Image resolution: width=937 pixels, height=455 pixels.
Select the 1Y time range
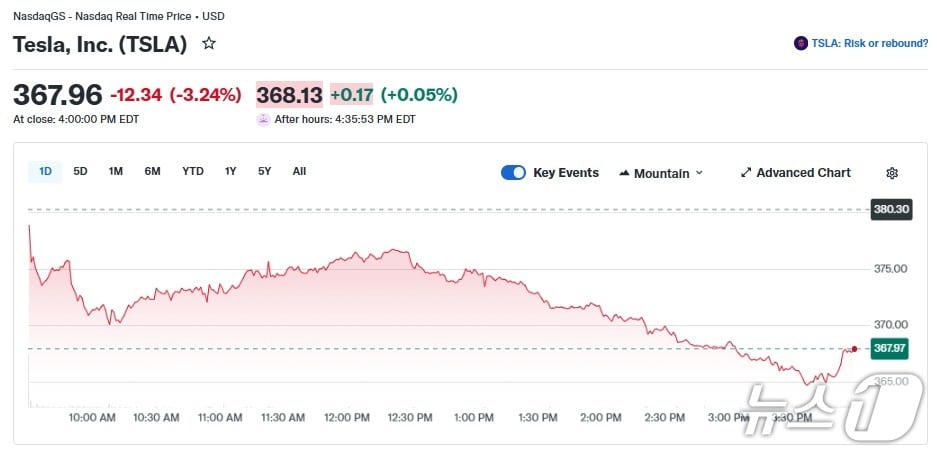tap(231, 171)
